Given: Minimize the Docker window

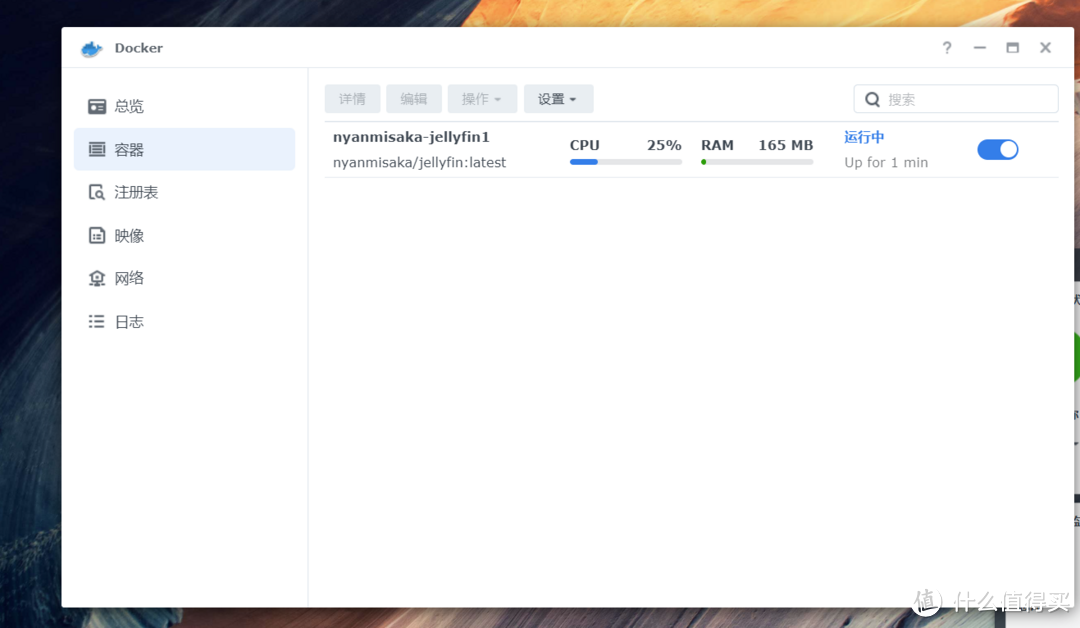Looking at the screenshot, I should tap(979, 48).
